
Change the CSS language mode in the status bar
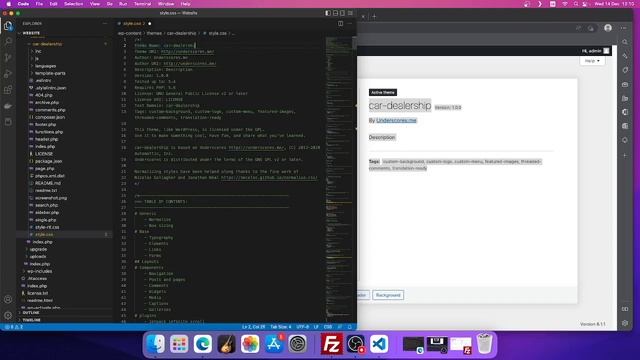328,327
